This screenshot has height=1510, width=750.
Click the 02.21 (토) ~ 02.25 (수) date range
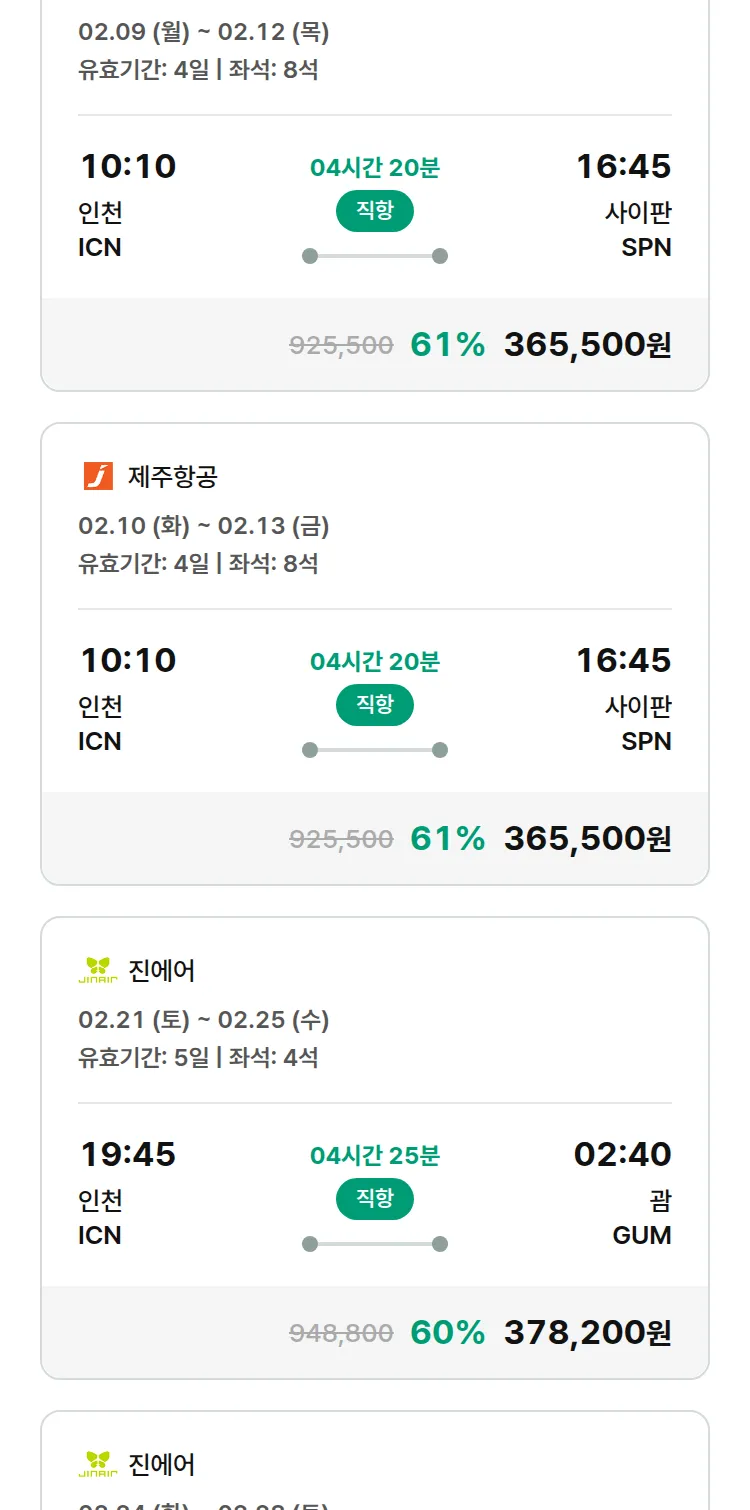[x=204, y=1020]
